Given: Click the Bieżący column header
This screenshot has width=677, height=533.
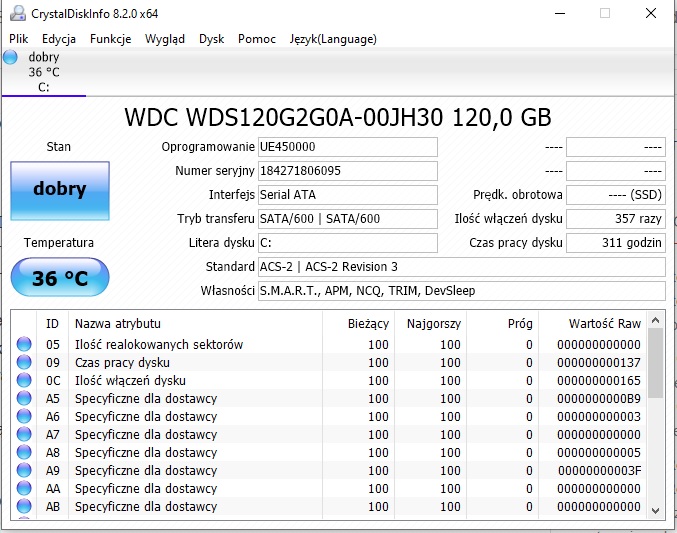Looking at the screenshot, I should pyautogui.click(x=358, y=324).
